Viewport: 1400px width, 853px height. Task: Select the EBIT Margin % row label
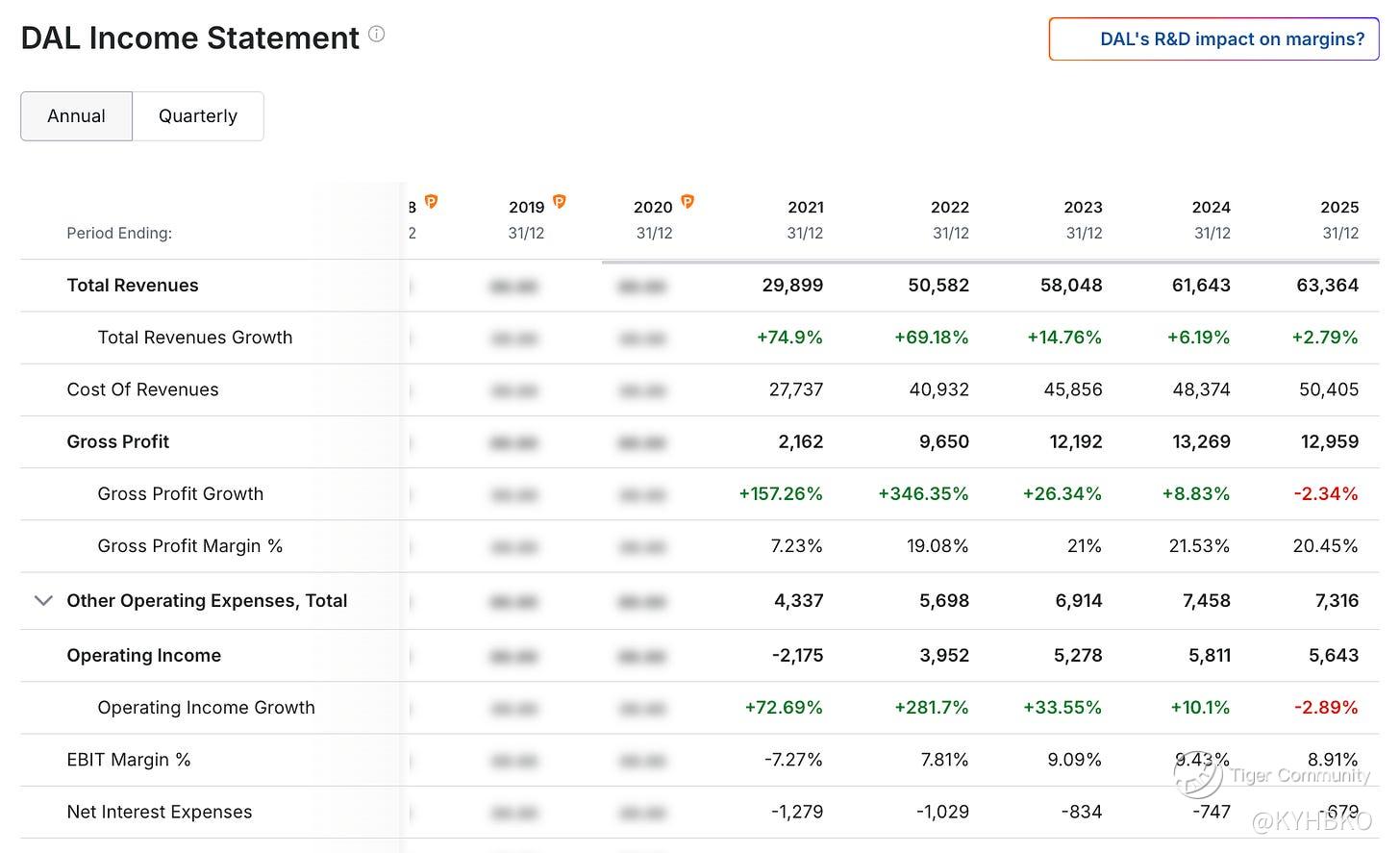coord(129,760)
